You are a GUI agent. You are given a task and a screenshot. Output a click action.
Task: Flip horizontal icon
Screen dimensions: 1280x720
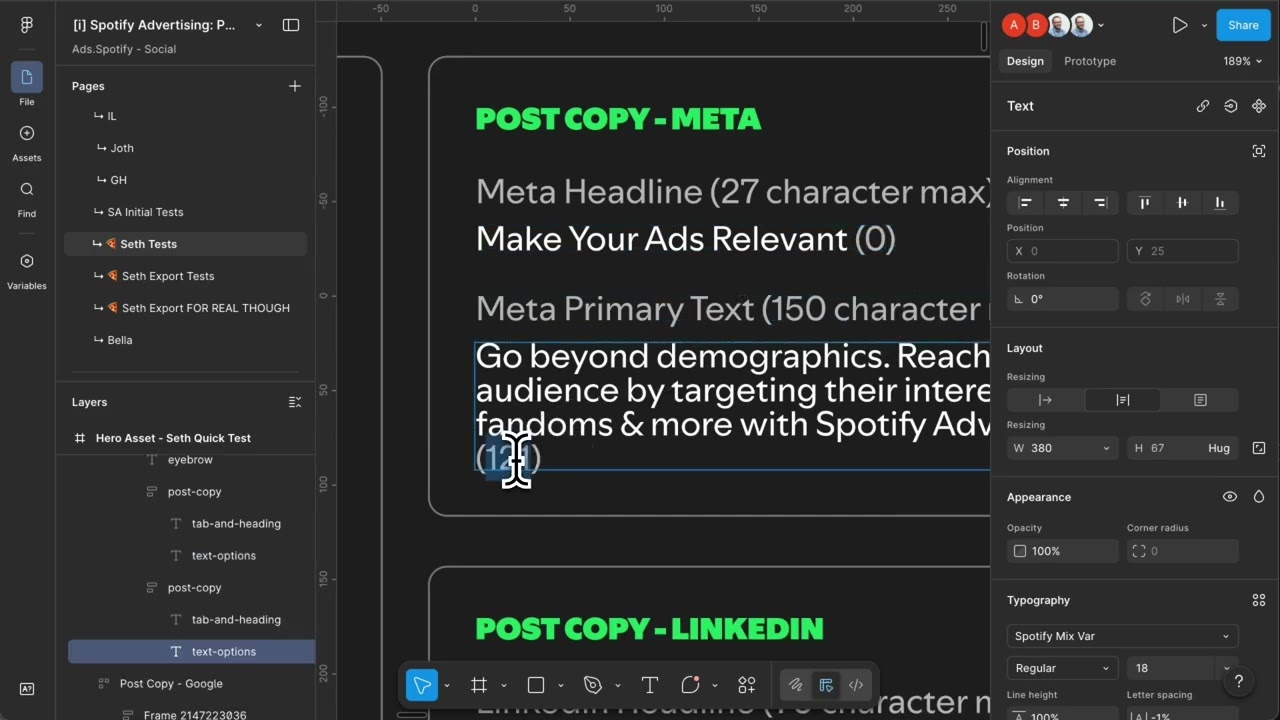(x=1183, y=299)
